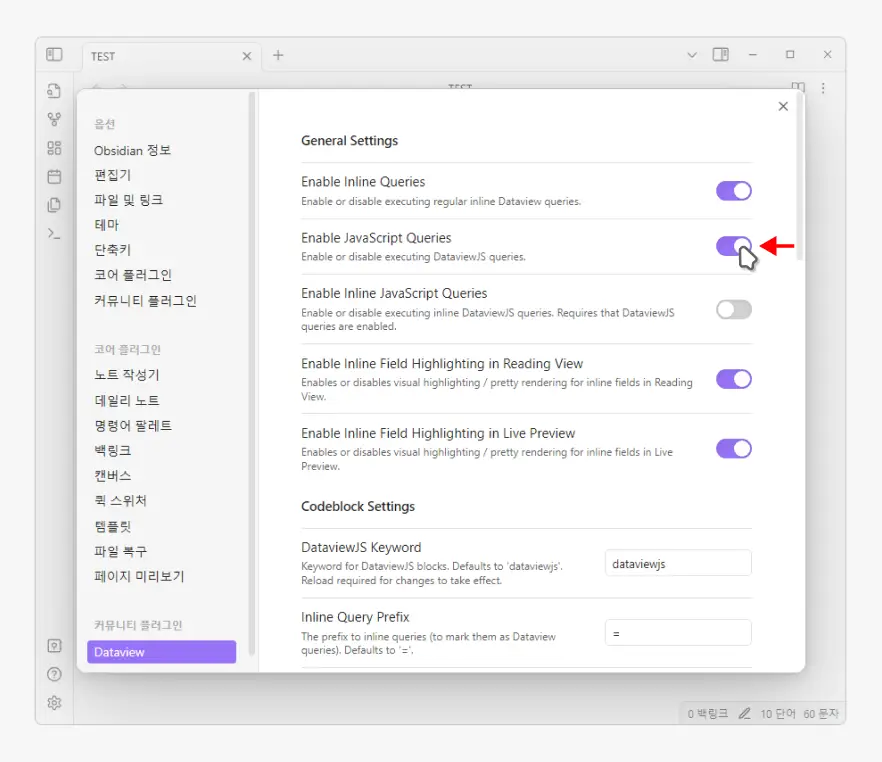Select the Dataview plugin settings entry
The width and height of the screenshot is (882, 762).
point(161,651)
